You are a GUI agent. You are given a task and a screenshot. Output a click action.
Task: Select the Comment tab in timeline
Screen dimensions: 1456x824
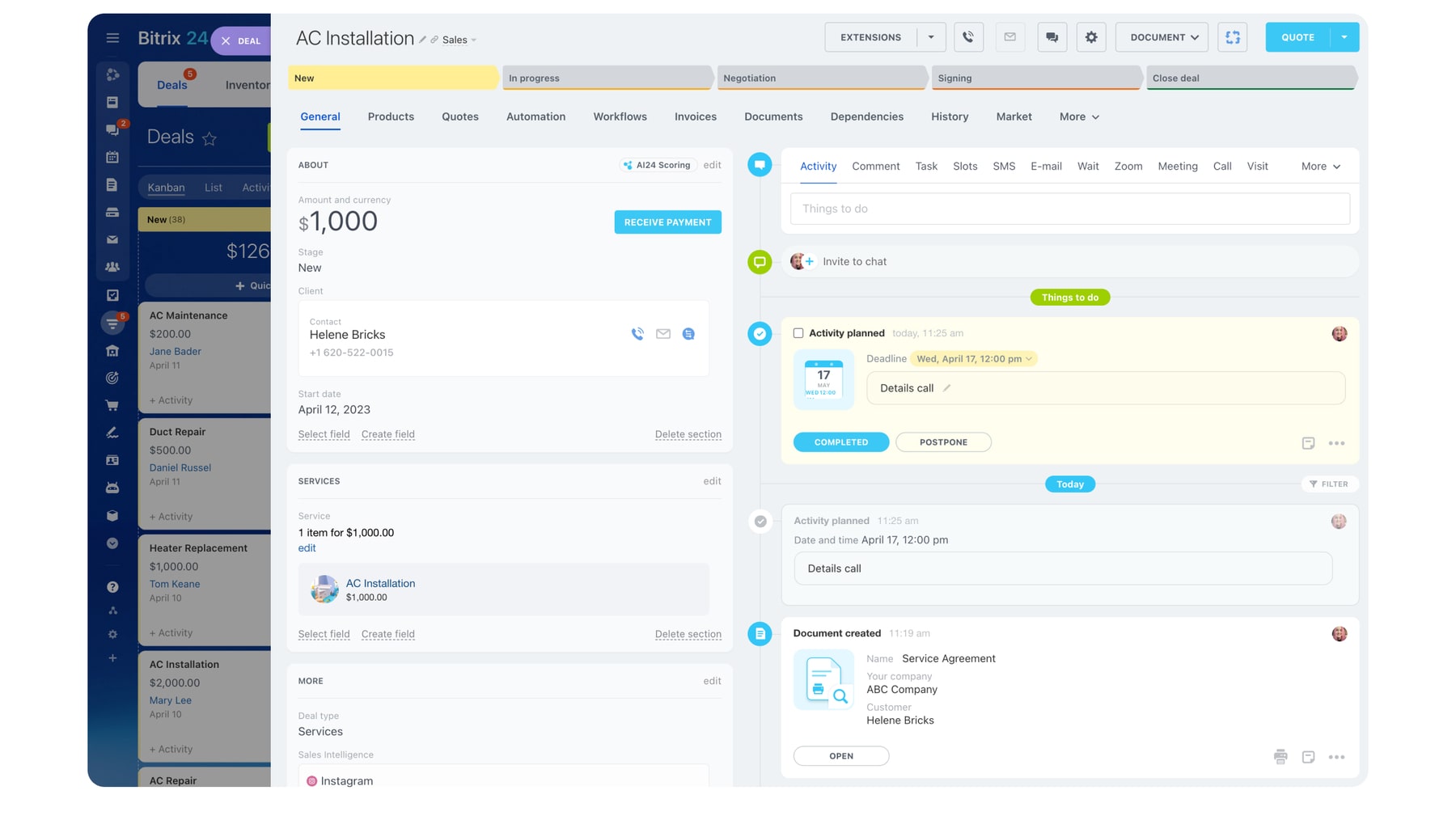tap(875, 166)
